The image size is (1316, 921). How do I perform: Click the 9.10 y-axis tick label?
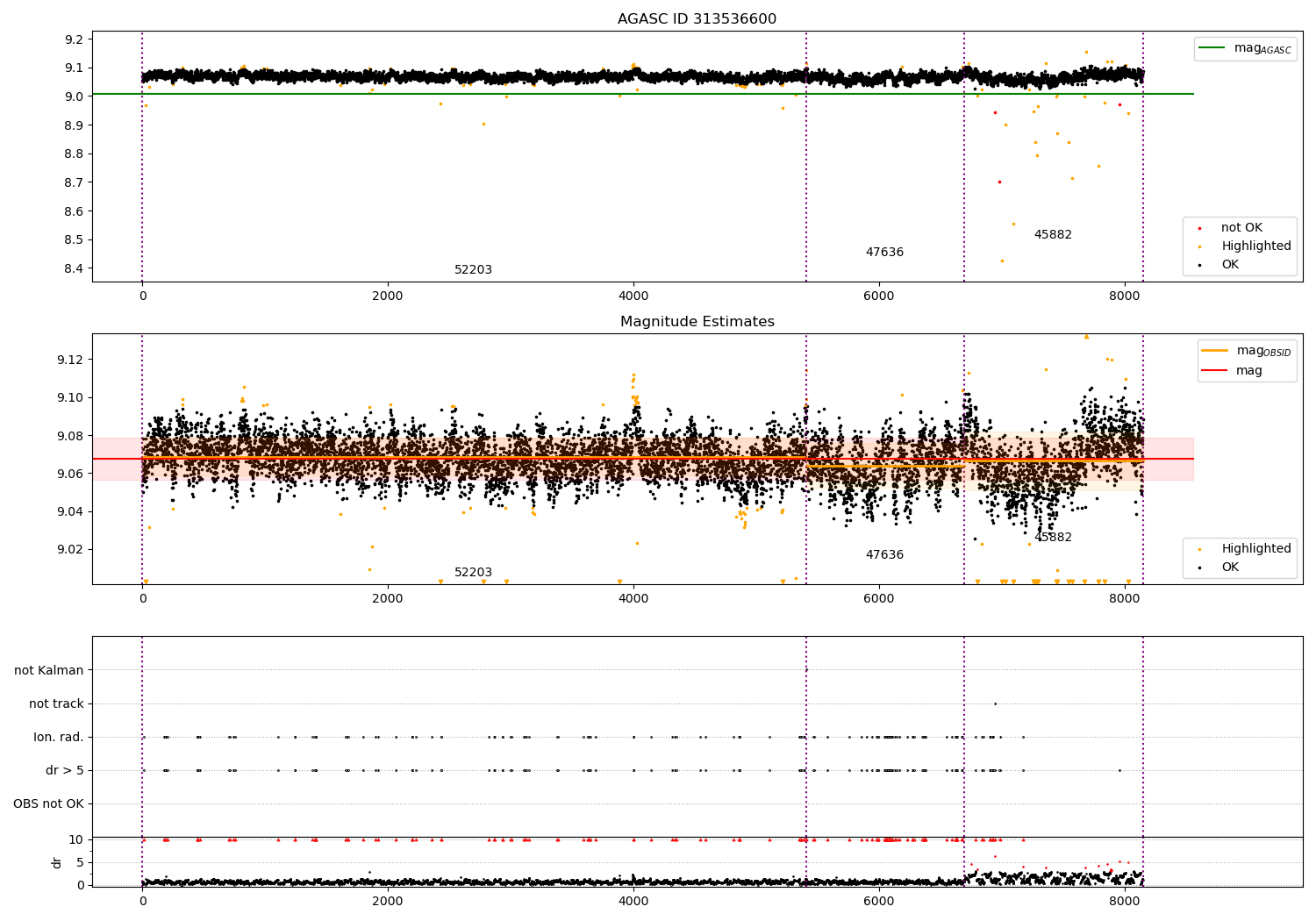coord(70,398)
